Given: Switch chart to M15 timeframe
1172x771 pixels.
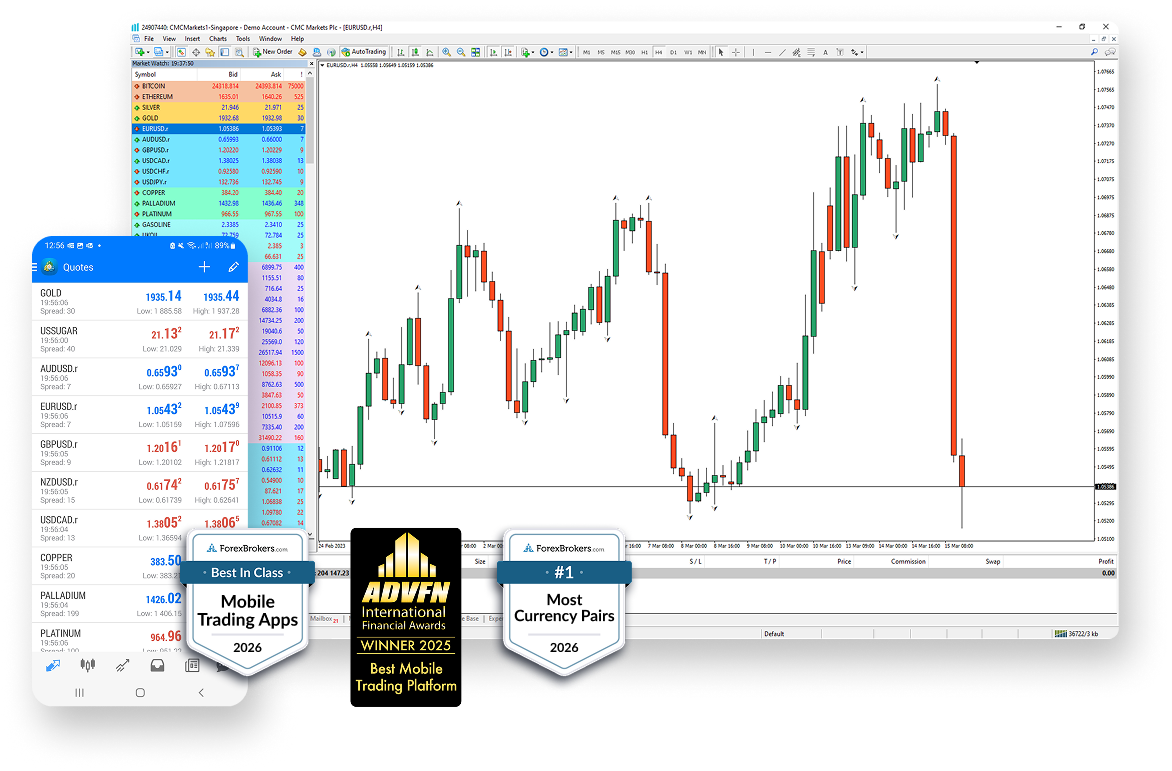Looking at the screenshot, I should point(615,52).
